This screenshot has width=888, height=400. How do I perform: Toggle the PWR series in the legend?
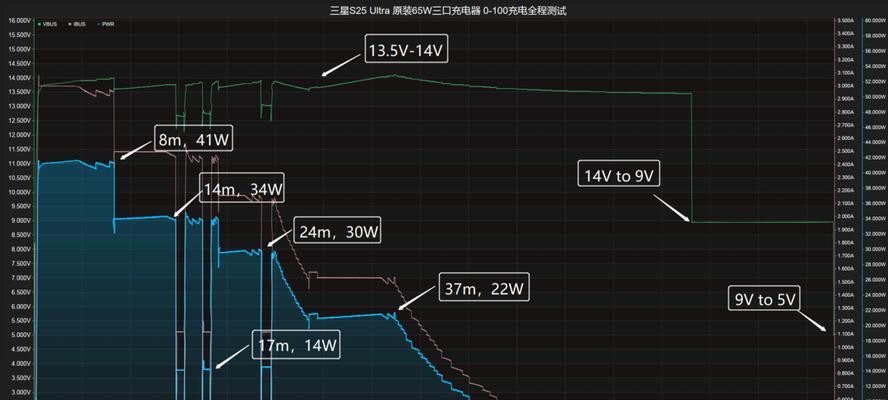(x=106, y=24)
